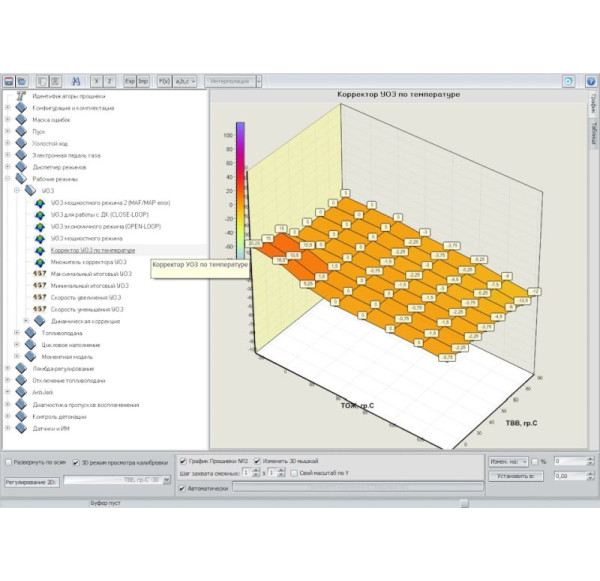Expand the 'Топливоподача' tree node
This screenshot has height=581, width=600.
[18, 332]
